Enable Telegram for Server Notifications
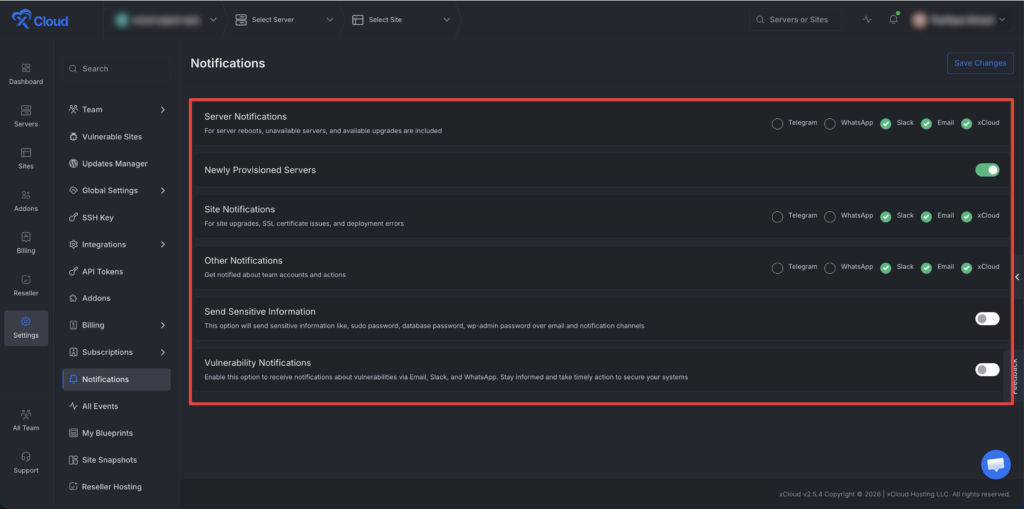The height and width of the screenshot is (509, 1024). click(777, 123)
